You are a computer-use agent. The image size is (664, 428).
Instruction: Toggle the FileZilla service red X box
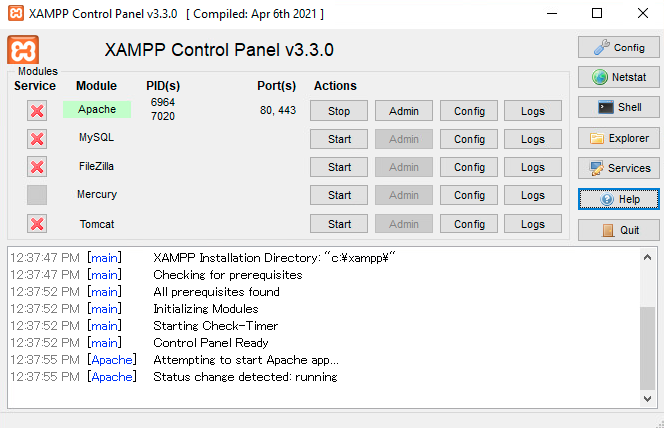pos(37,167)
